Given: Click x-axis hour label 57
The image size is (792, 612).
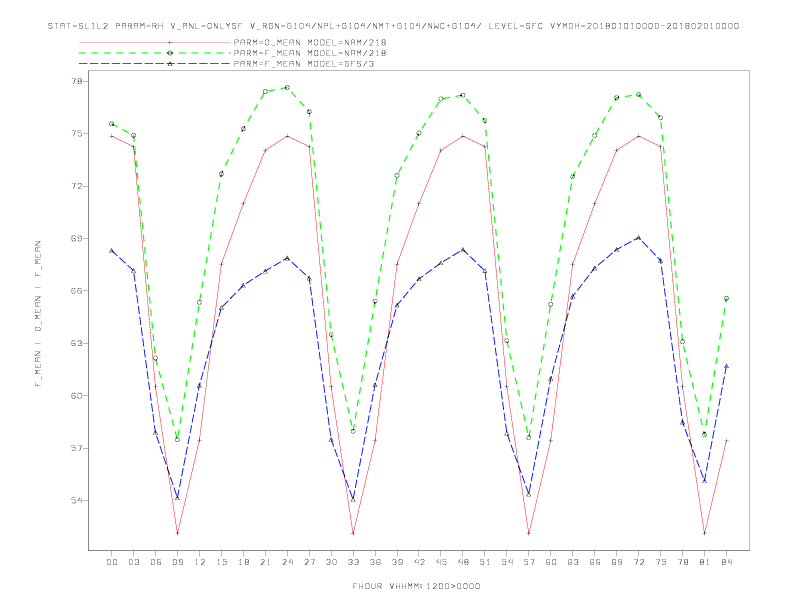Looking at the screenshot, I should 529,562.
